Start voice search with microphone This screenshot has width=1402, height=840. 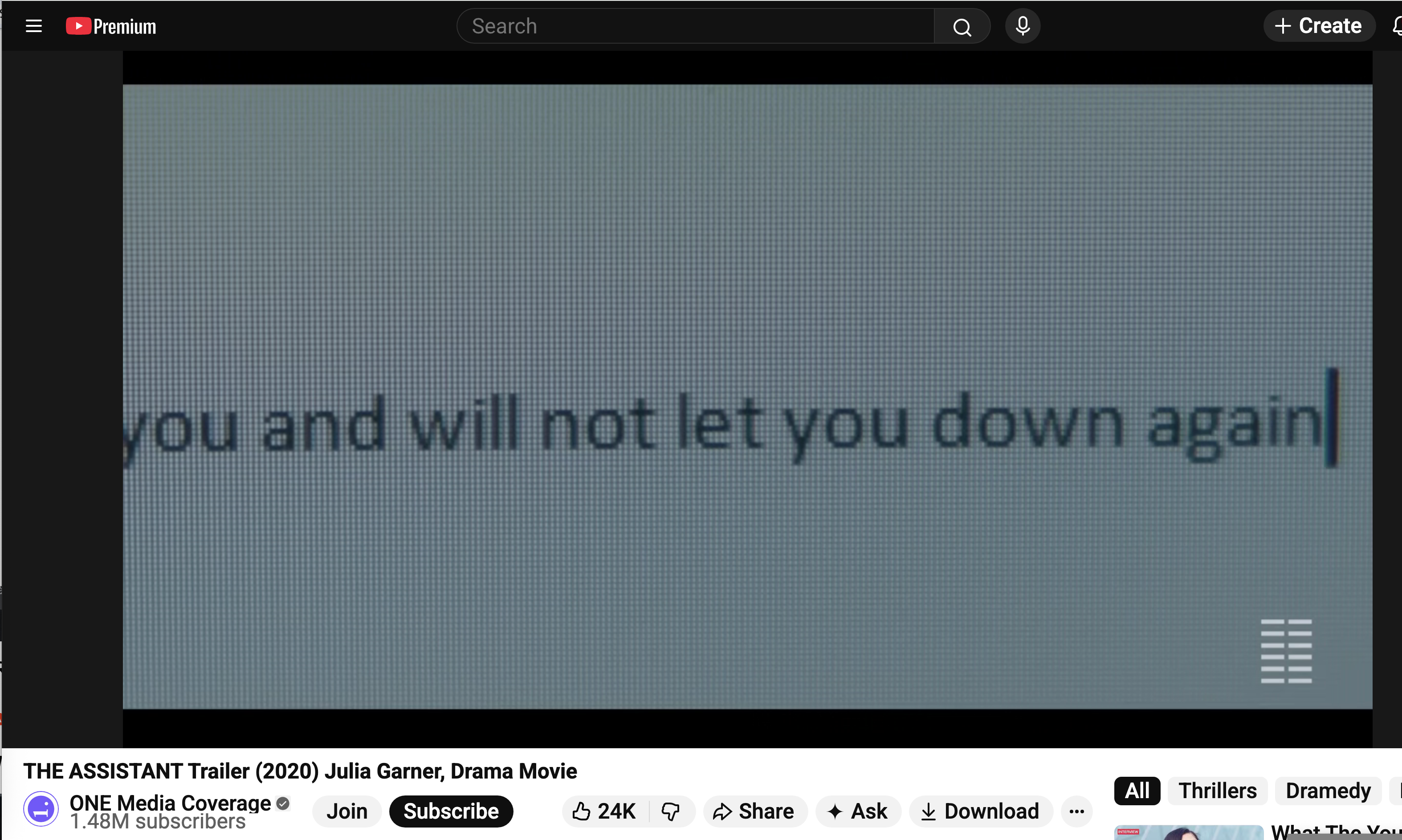1022,26
